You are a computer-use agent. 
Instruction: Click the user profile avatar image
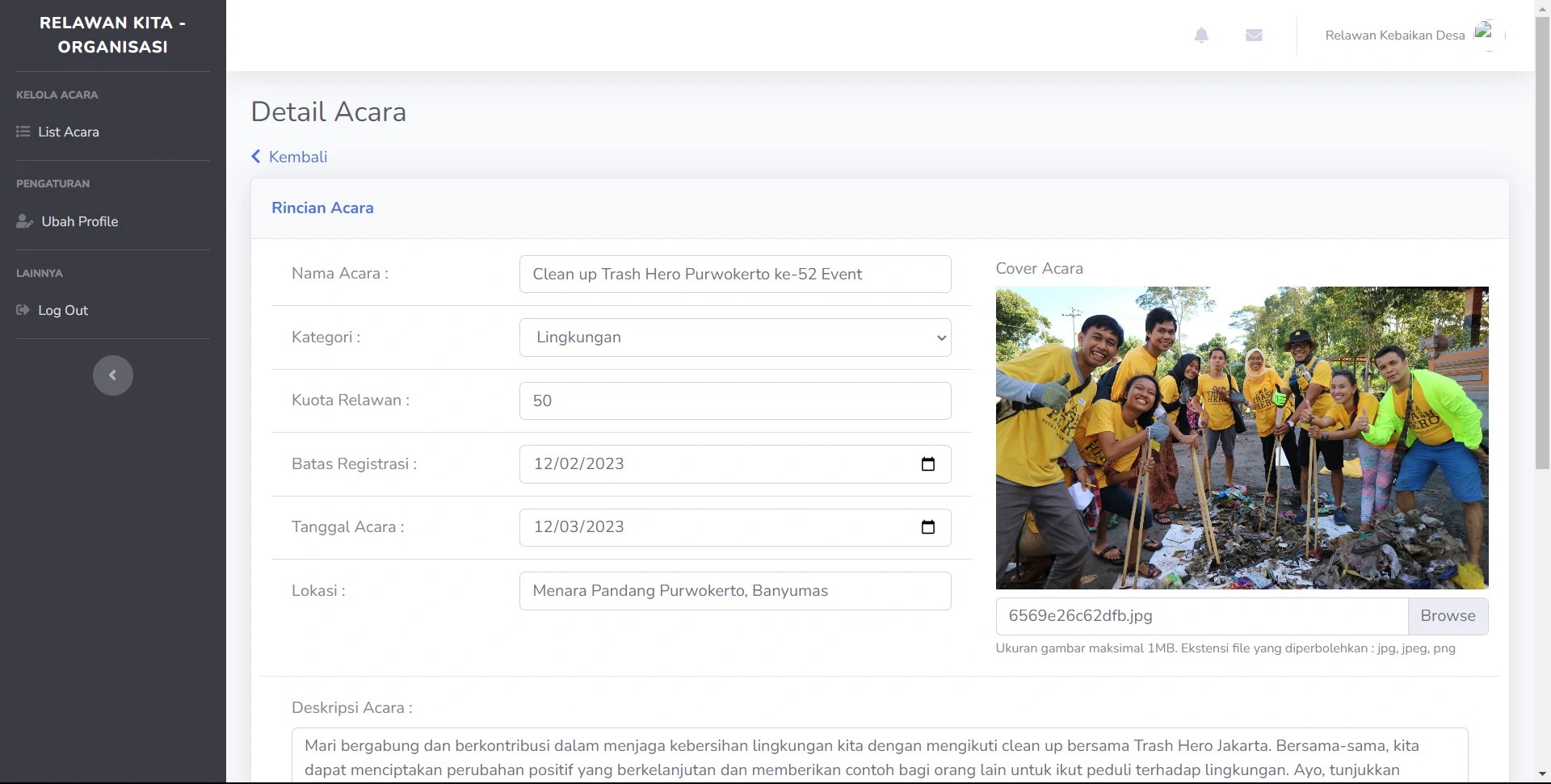pos(1488,35)
